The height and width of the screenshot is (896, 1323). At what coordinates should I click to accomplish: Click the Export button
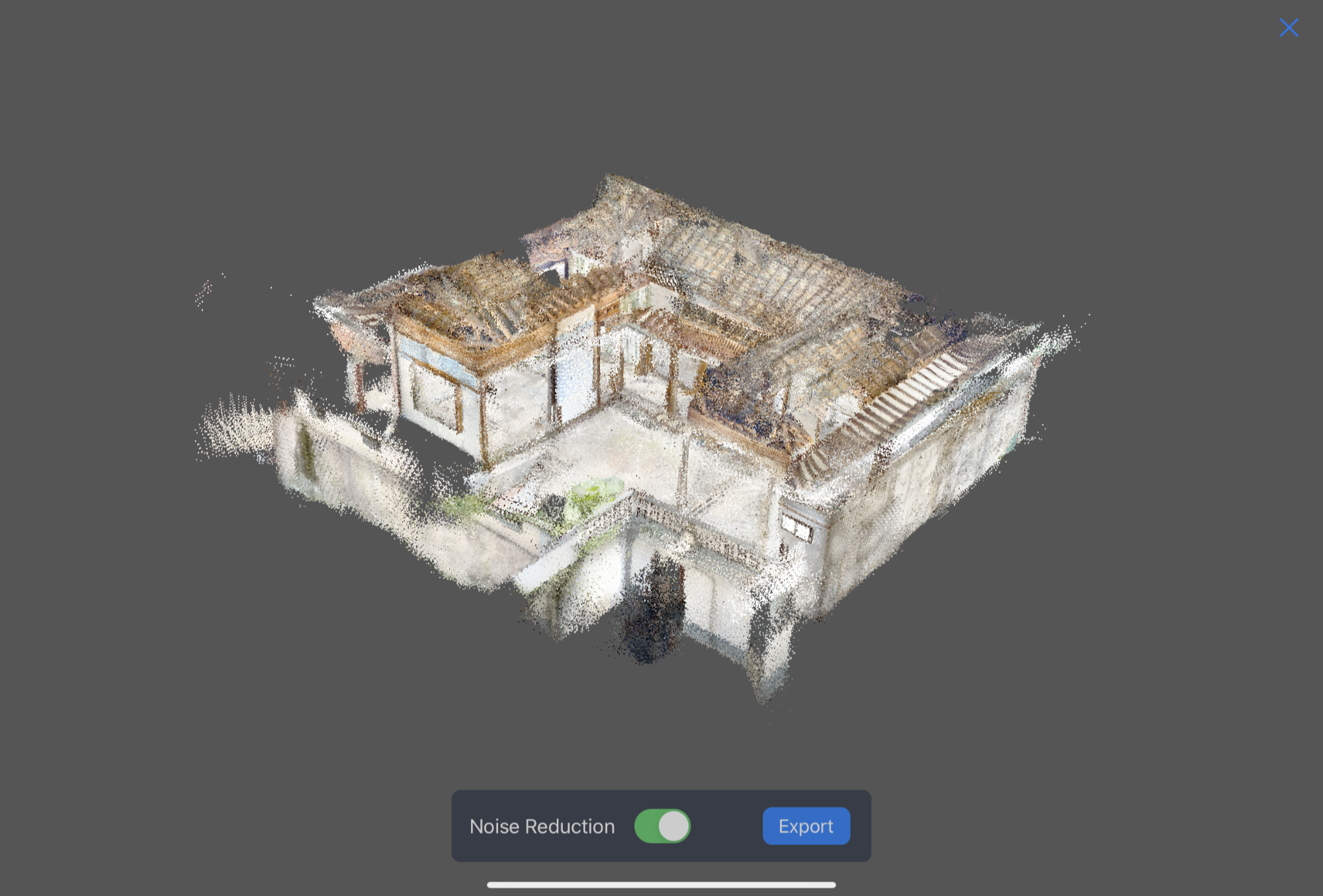click(x=806, y=826)
